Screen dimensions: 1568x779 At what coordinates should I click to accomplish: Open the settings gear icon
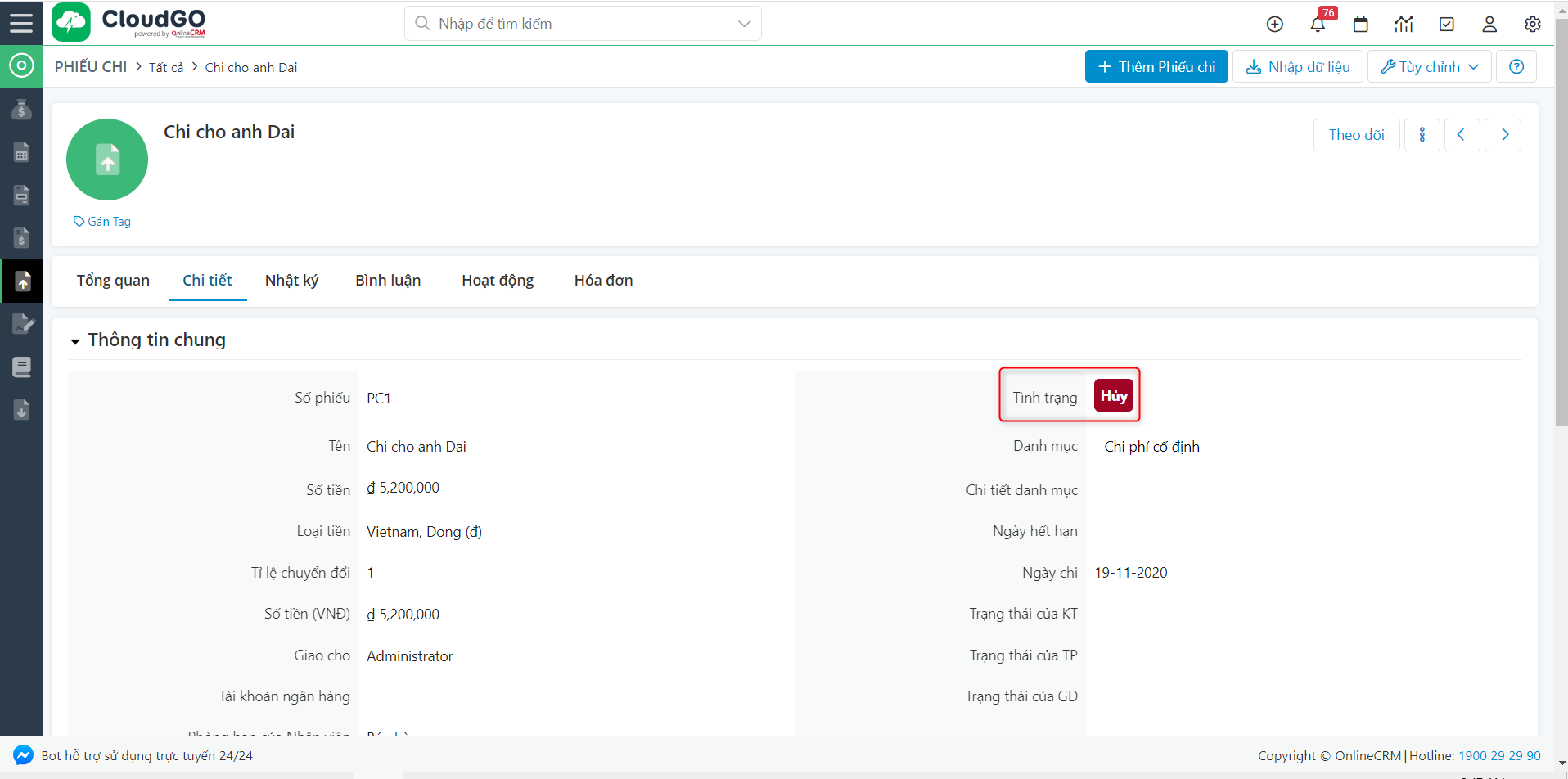tap(1533, 25)
